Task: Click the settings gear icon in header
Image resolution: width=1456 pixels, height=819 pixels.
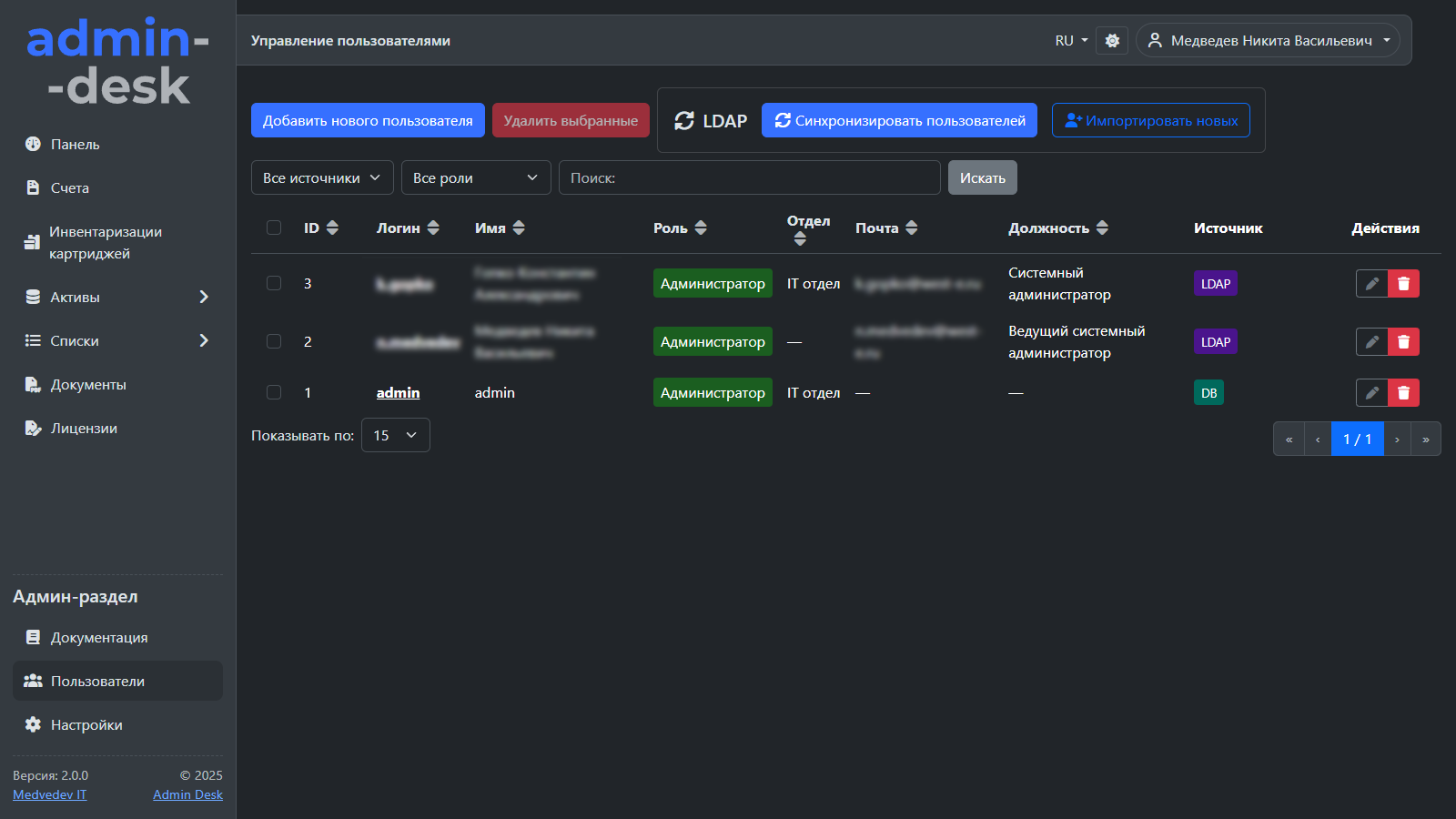Action: [1112, 41]
